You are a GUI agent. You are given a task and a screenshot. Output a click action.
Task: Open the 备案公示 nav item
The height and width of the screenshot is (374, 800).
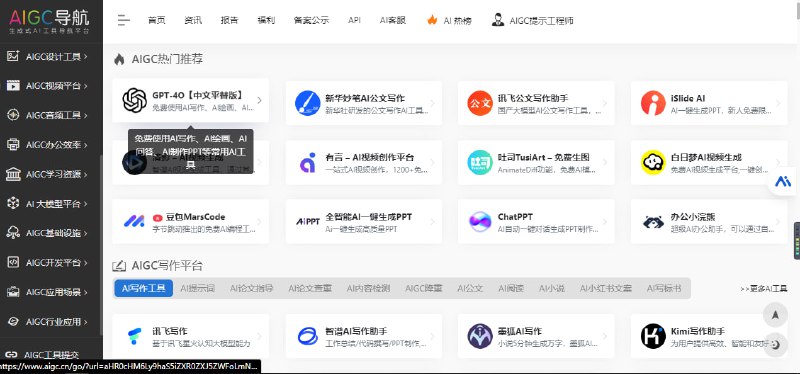pyautogui.click(x=311, y=20)
